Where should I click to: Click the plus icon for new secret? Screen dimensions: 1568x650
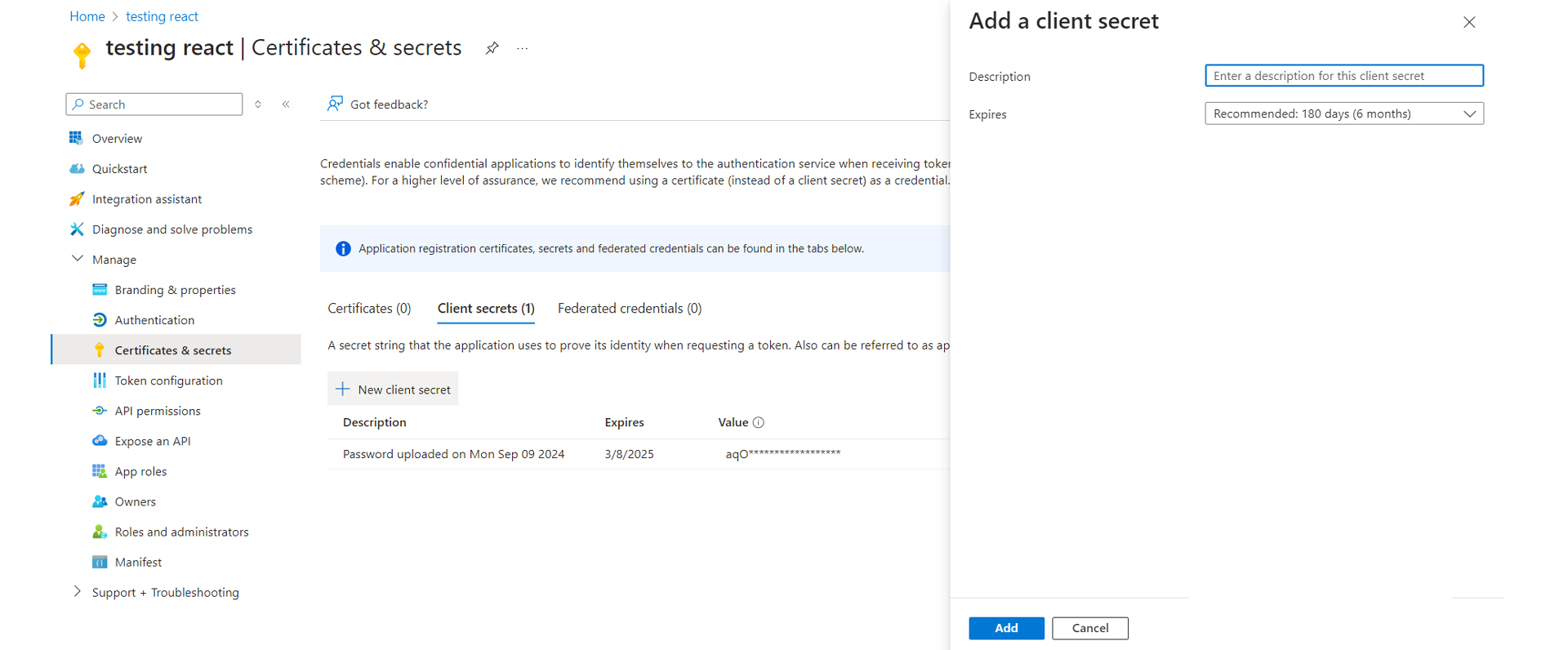tap(343, 389)
